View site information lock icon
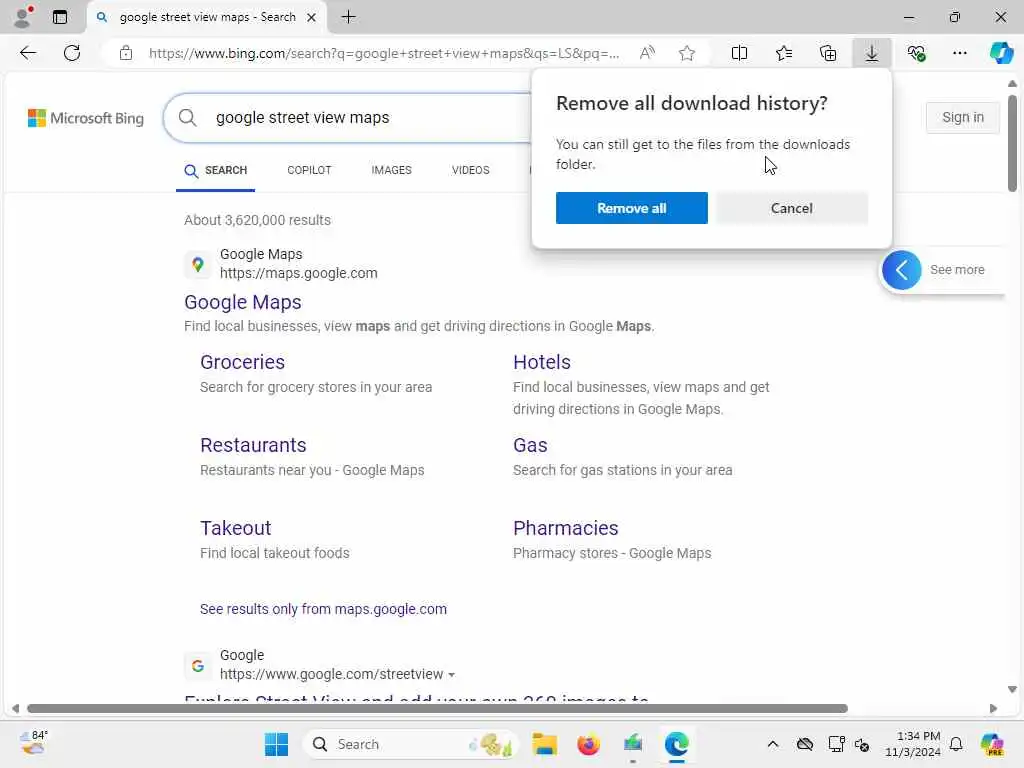 tap(126, 53)
